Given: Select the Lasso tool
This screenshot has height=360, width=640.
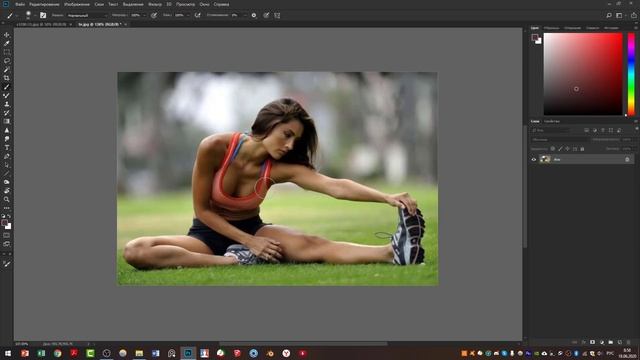Looking at the screenshot, I should point(7,61).
